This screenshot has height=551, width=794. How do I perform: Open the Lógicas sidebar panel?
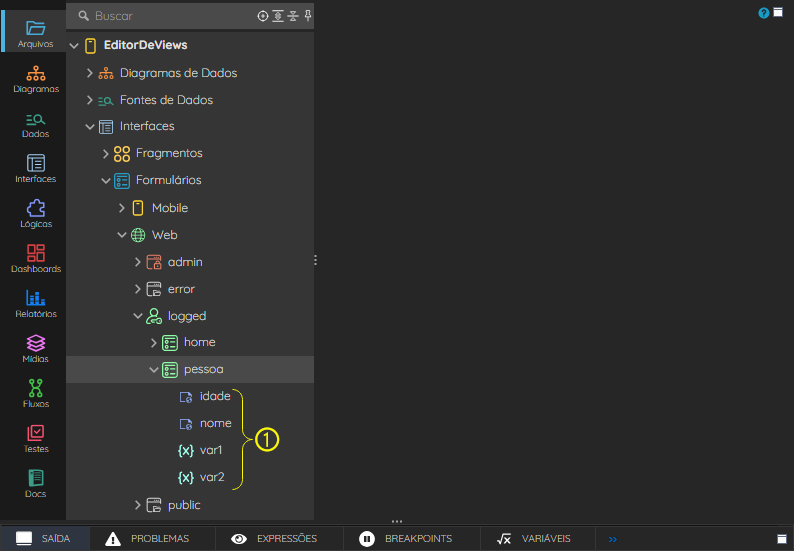tap(35, 214)
